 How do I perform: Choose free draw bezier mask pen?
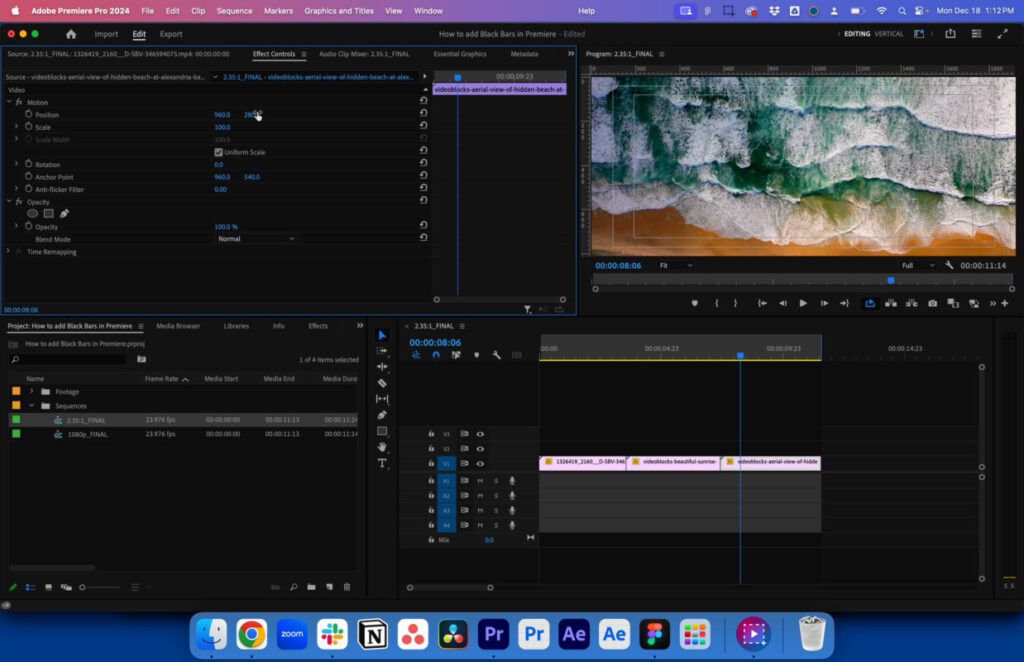pos(64,213)
